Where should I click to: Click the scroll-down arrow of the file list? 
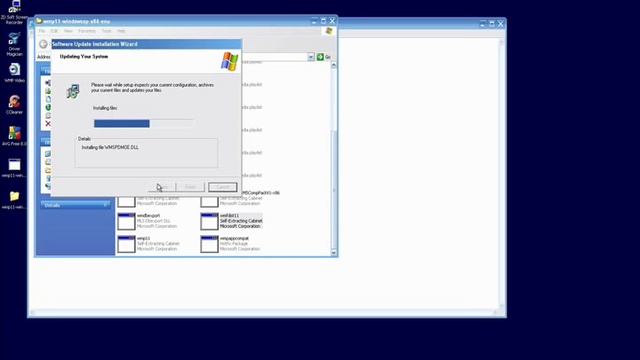pos(333,253)
